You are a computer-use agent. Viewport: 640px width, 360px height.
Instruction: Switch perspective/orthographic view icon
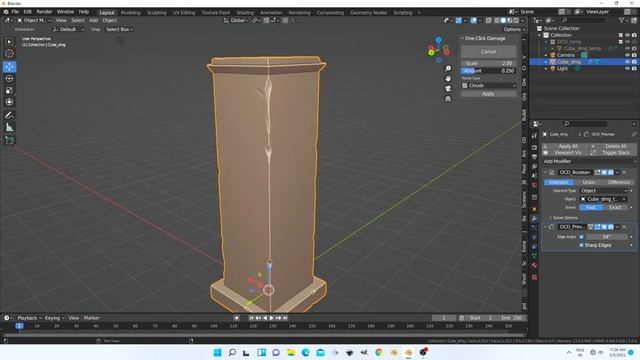448,99
